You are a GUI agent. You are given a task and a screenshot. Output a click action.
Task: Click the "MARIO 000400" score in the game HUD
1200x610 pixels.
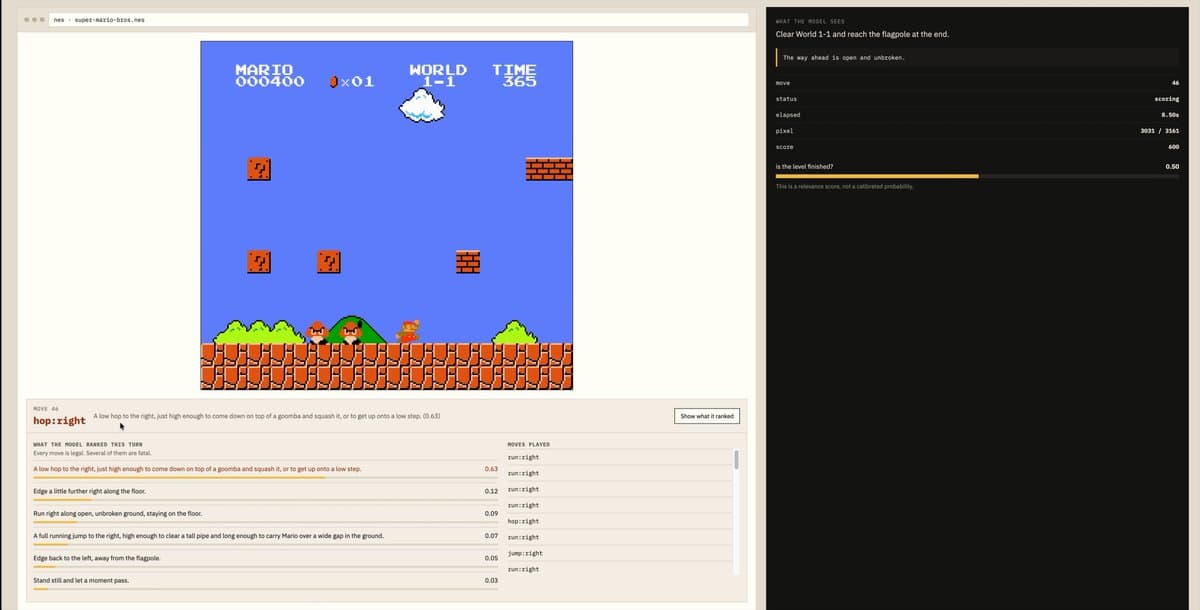click(x=270, y=75)
